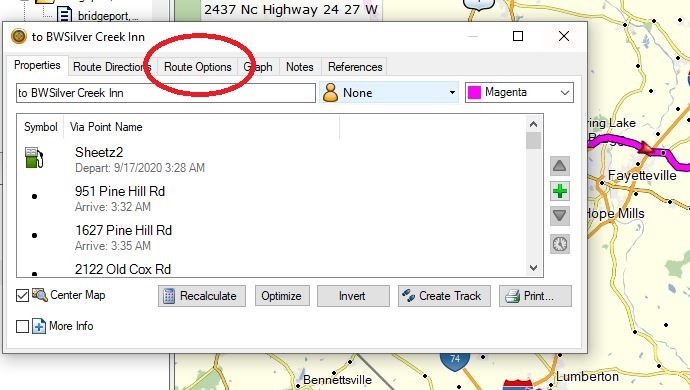Click the magenta color swatch square
The width and height of the screenshot is (690, 390).
tap(474, 93)
